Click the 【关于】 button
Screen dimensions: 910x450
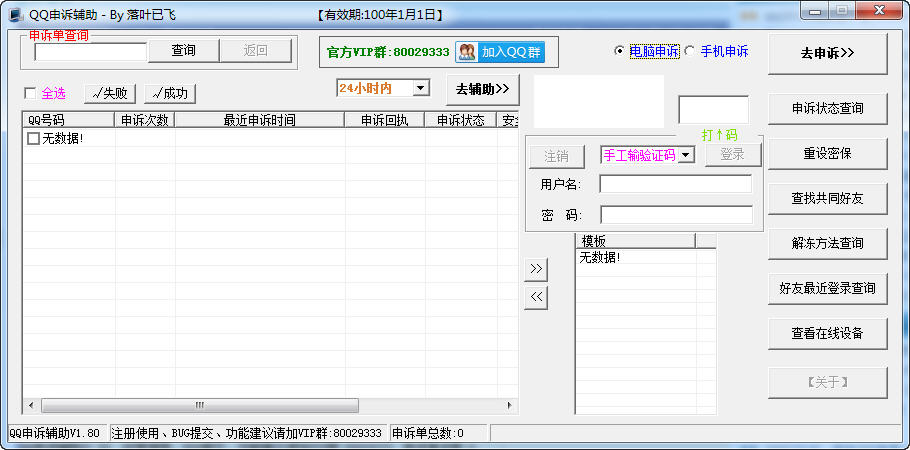tap(828, 383)
